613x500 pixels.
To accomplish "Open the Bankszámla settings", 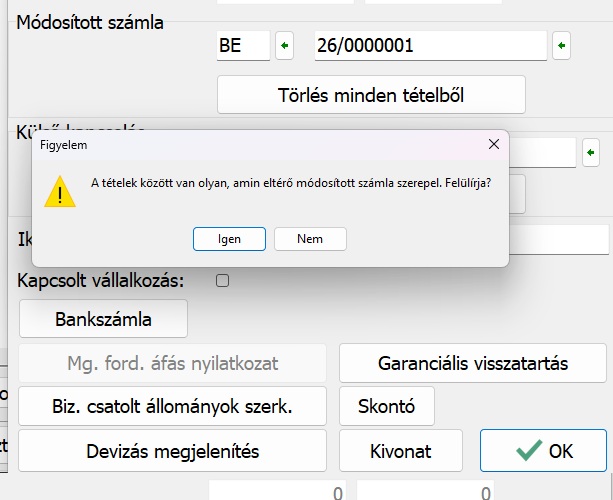I will click(103, 320).
